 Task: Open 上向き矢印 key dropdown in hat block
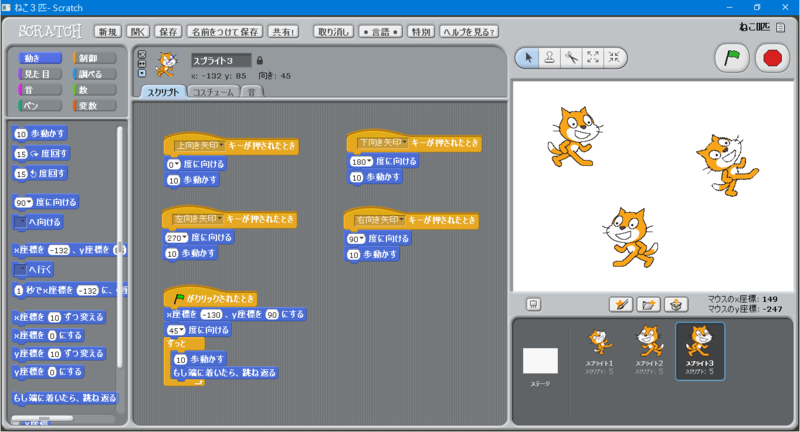point(199,146)
